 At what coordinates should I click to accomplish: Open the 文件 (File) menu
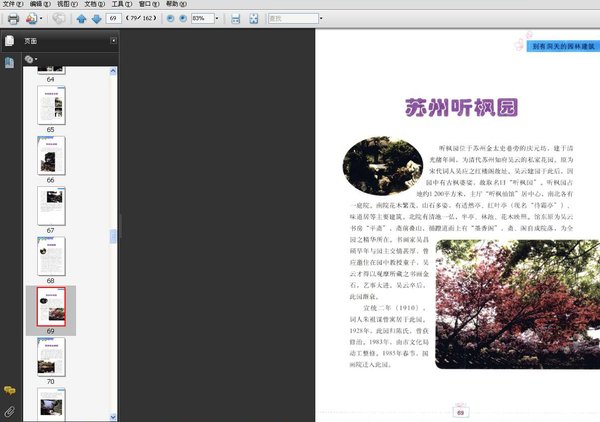point(13,4)
